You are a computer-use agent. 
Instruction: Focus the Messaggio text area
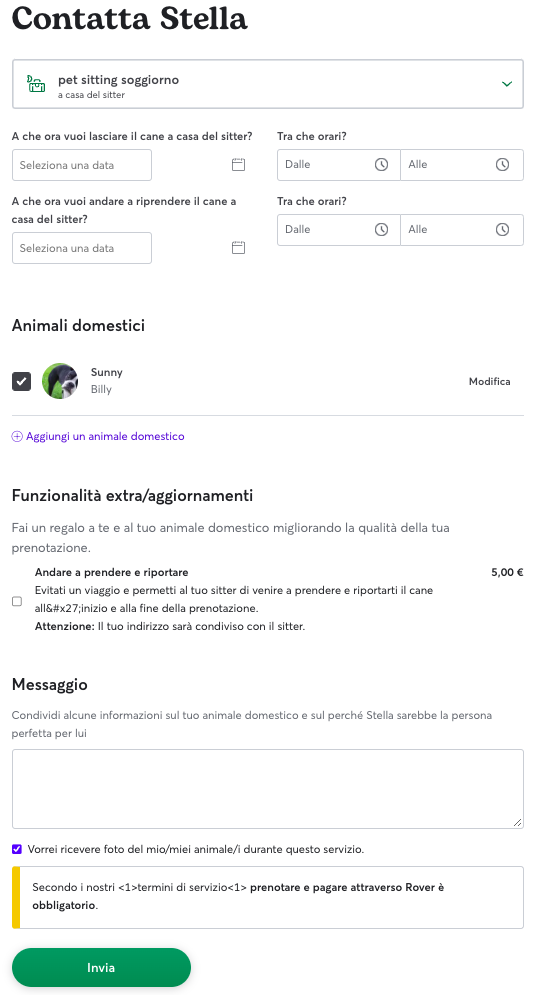[268, 789]
